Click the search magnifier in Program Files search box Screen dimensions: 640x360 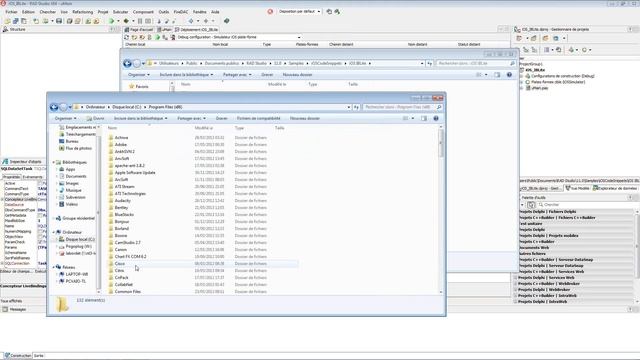click(439, 107)
